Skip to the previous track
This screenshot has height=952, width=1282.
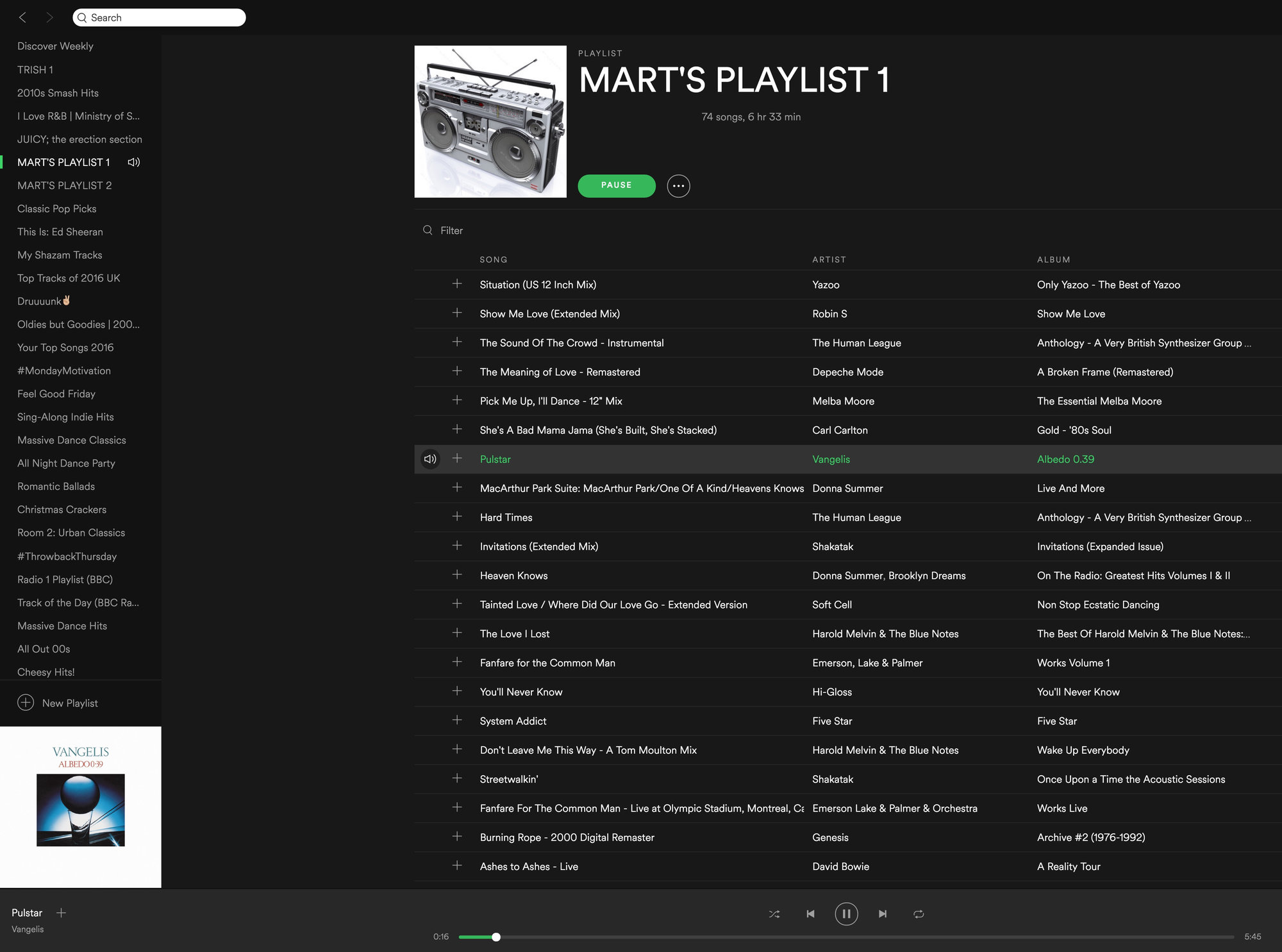[x=810, y=914]
